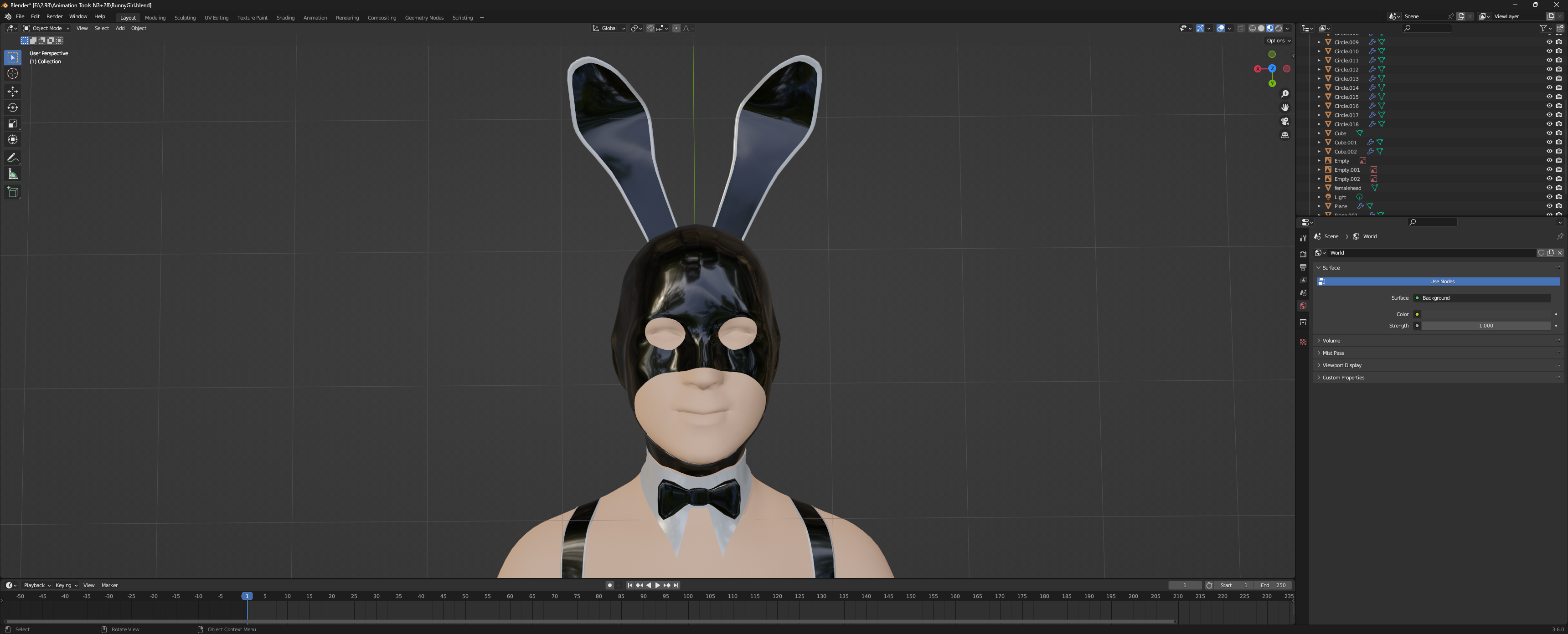Switch to solid viewport shading
The image size is (1568, 634).
pos(1261,29)
